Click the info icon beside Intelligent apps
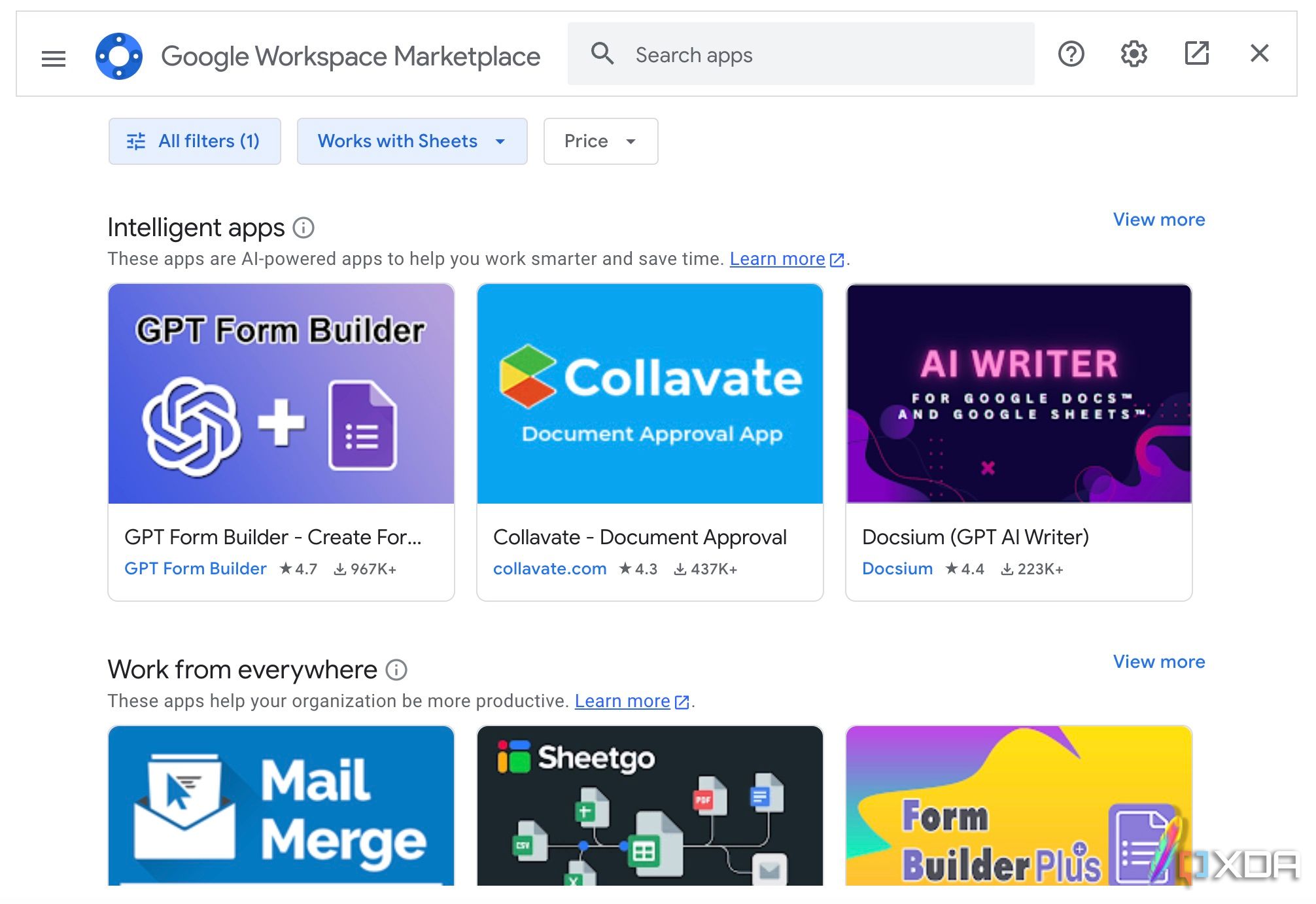 (303, 228)
